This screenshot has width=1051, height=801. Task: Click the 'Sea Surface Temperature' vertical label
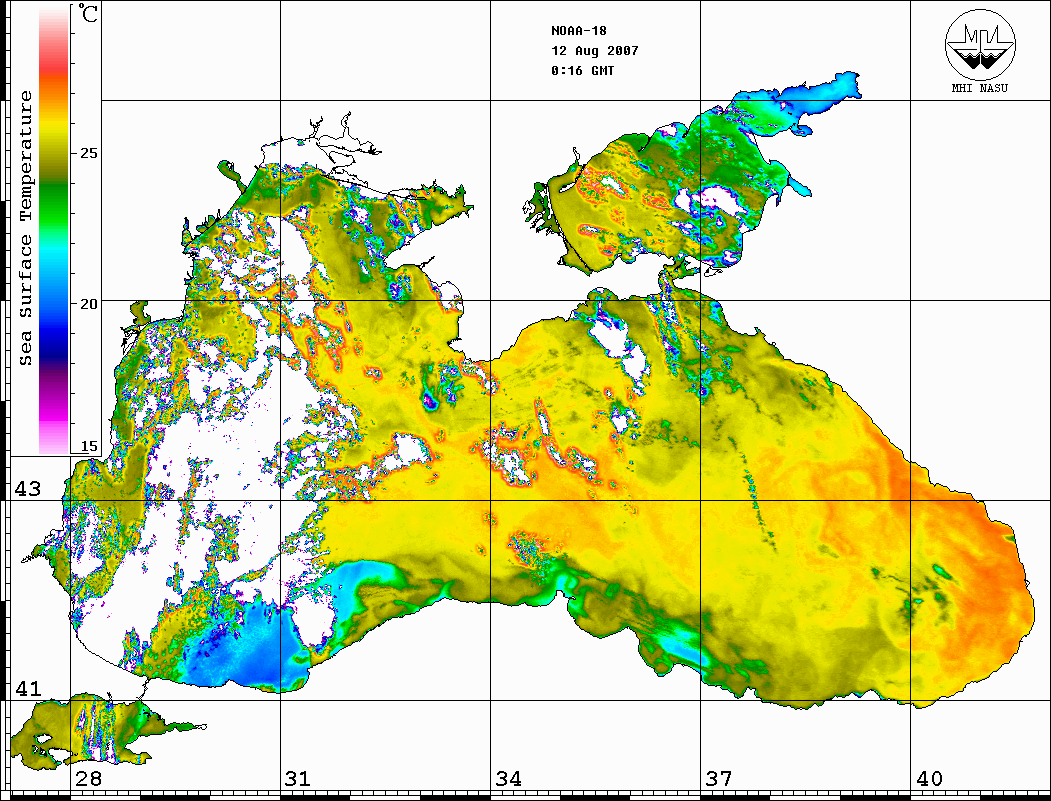25,229
